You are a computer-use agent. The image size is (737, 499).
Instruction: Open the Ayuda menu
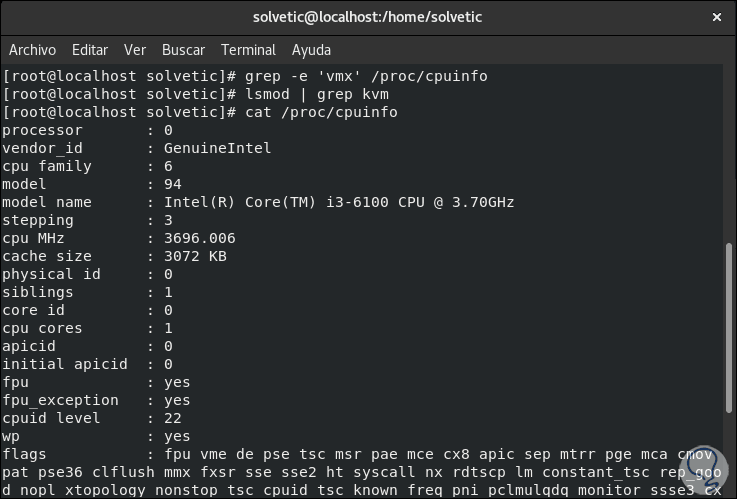[x=311, y=50]
